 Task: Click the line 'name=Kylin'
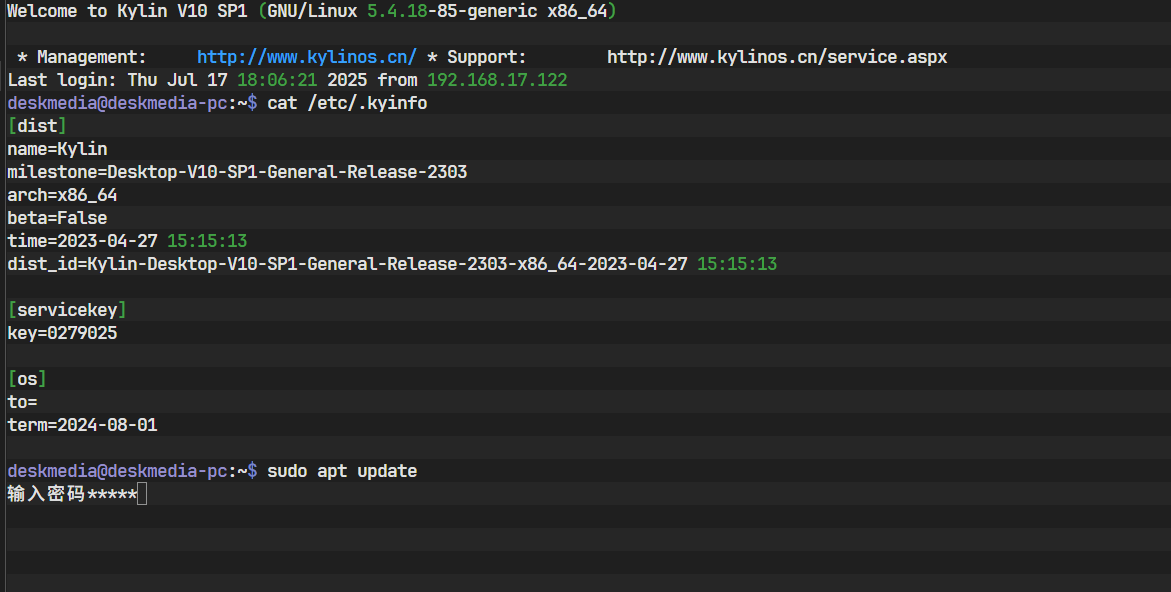(x=58, y=149)
